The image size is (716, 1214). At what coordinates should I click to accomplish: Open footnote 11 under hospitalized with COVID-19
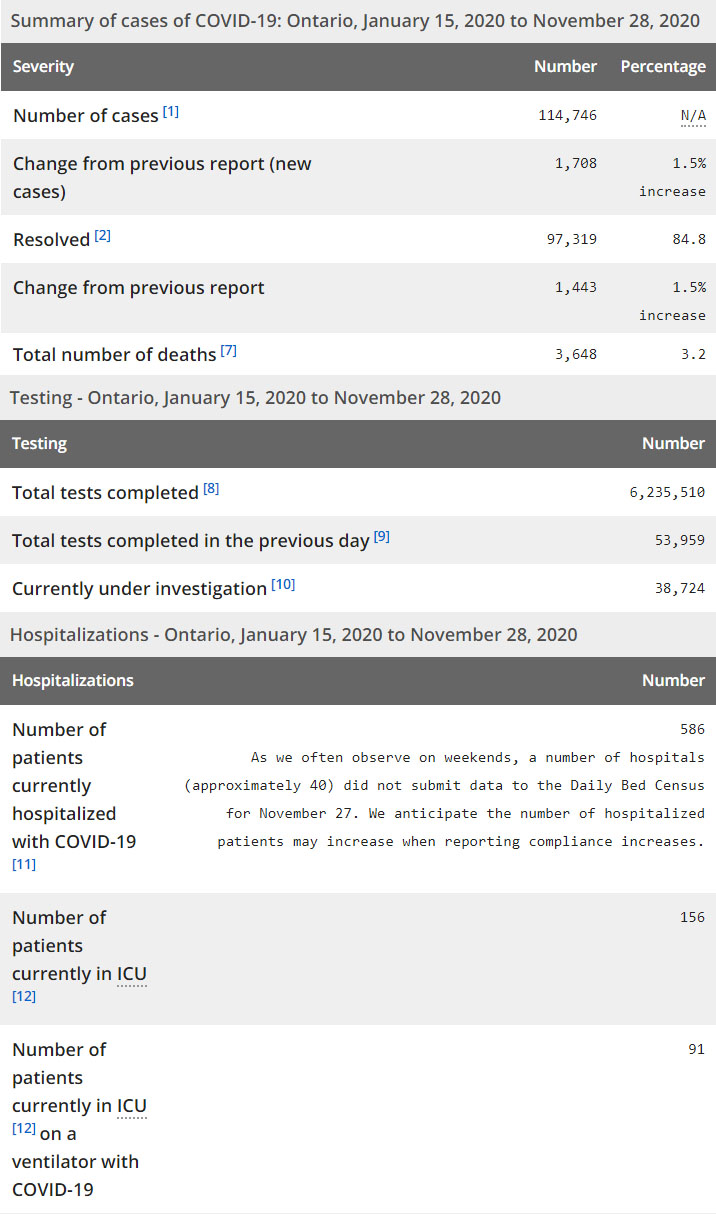[x=24, y=865]
